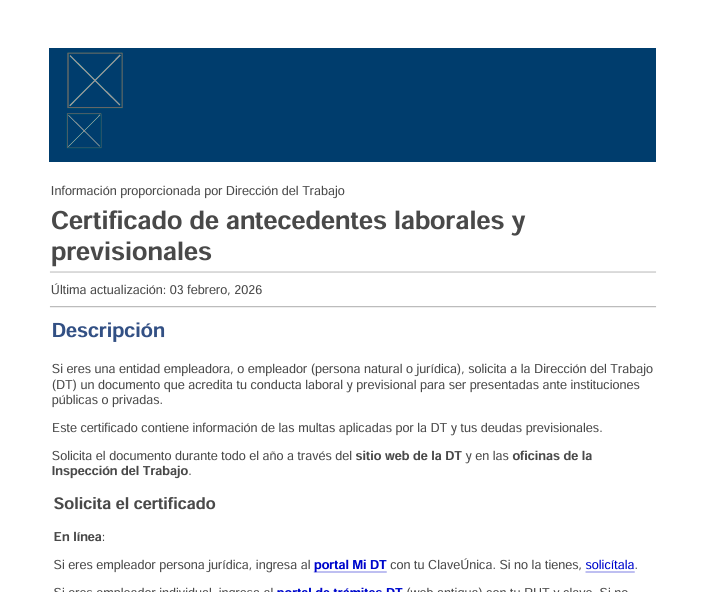Click the Última actualización date line
Image resolution: width=708 pixels, height=592 pixels.
point(156,290)
